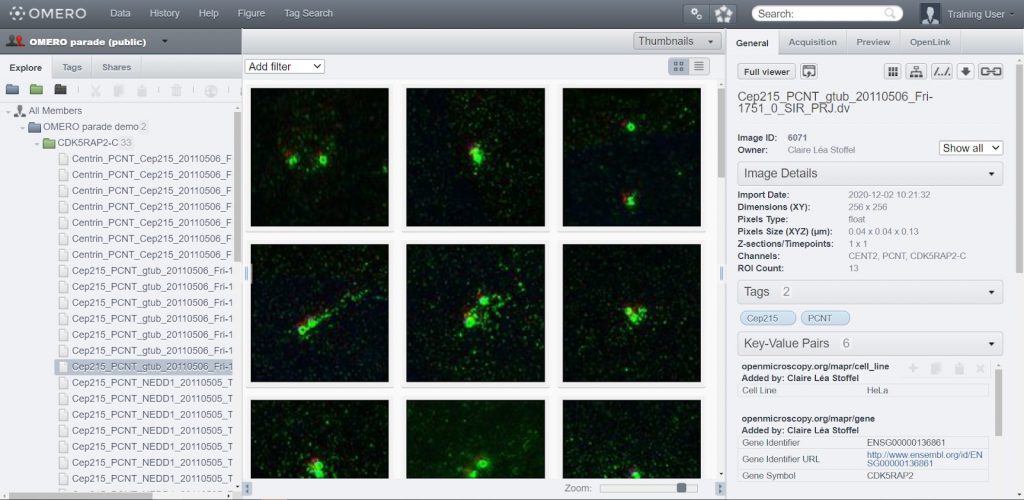This screenshot has width=1024, height=500.
Task: Open the activities panel icon
Action: click(x=723, y=14)
